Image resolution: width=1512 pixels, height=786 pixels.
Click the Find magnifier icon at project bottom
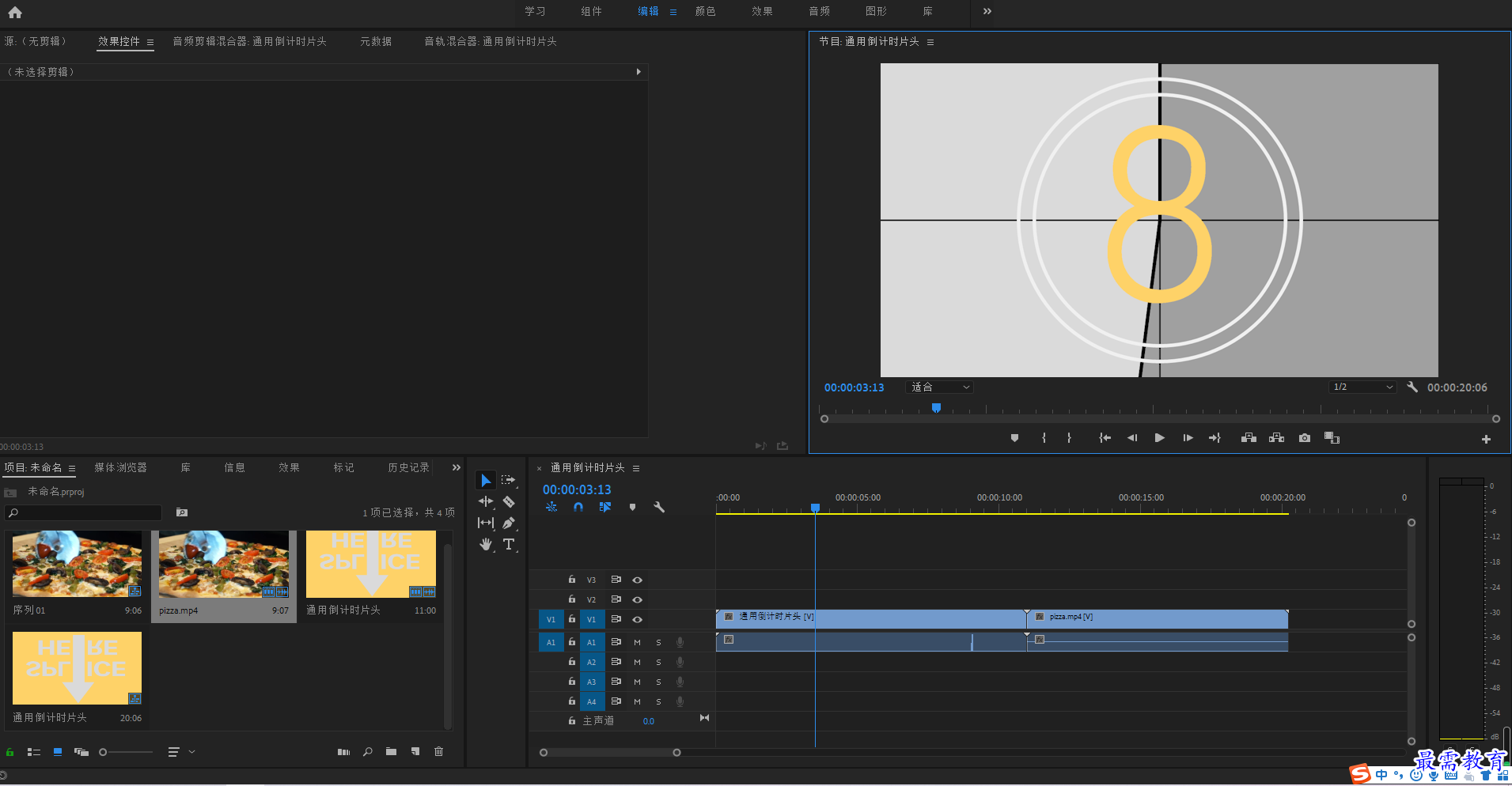coord(368,752)
